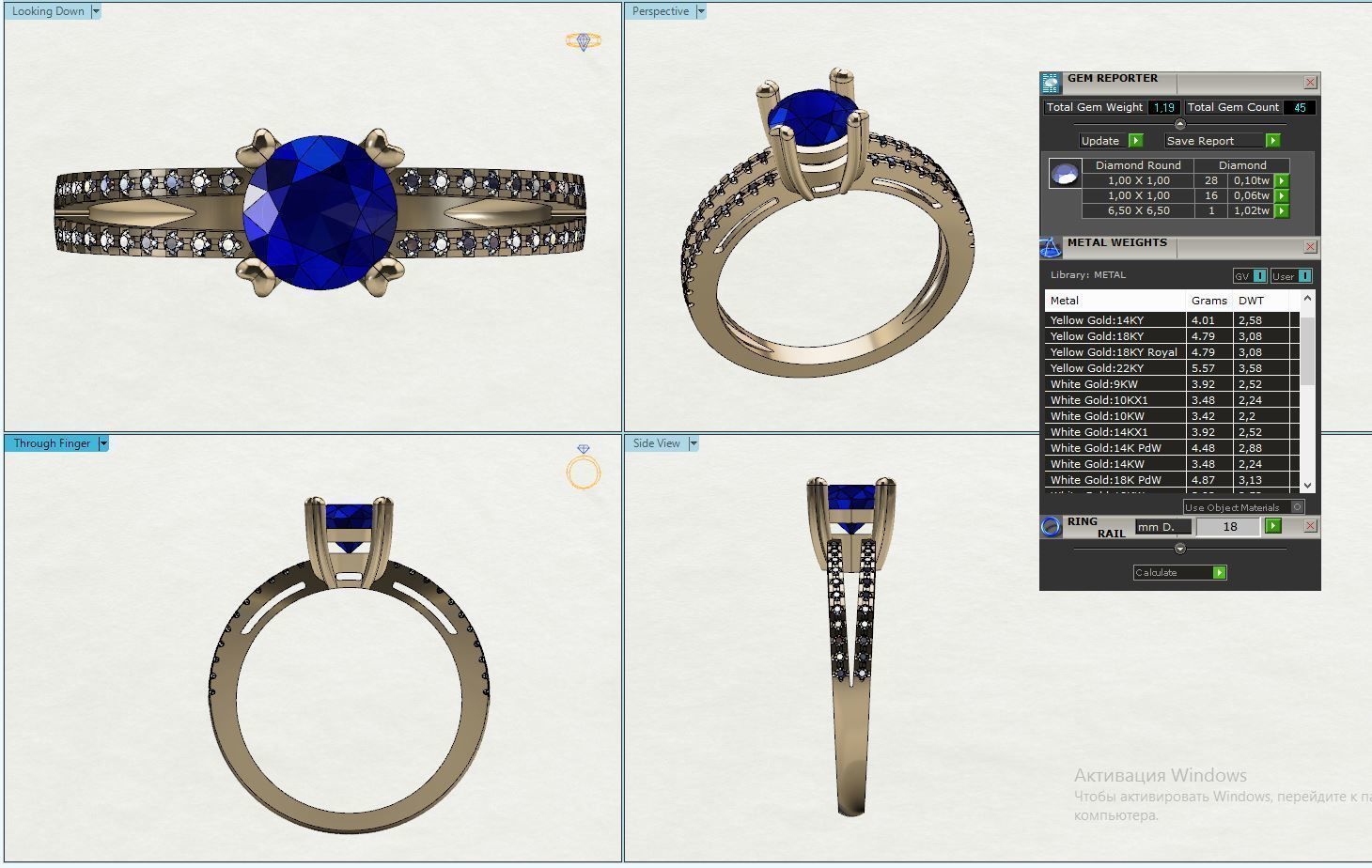Click Metal Weights list scroll up arrow
The height and width of the screenshot is (868, 1372).
point(1307,298)
